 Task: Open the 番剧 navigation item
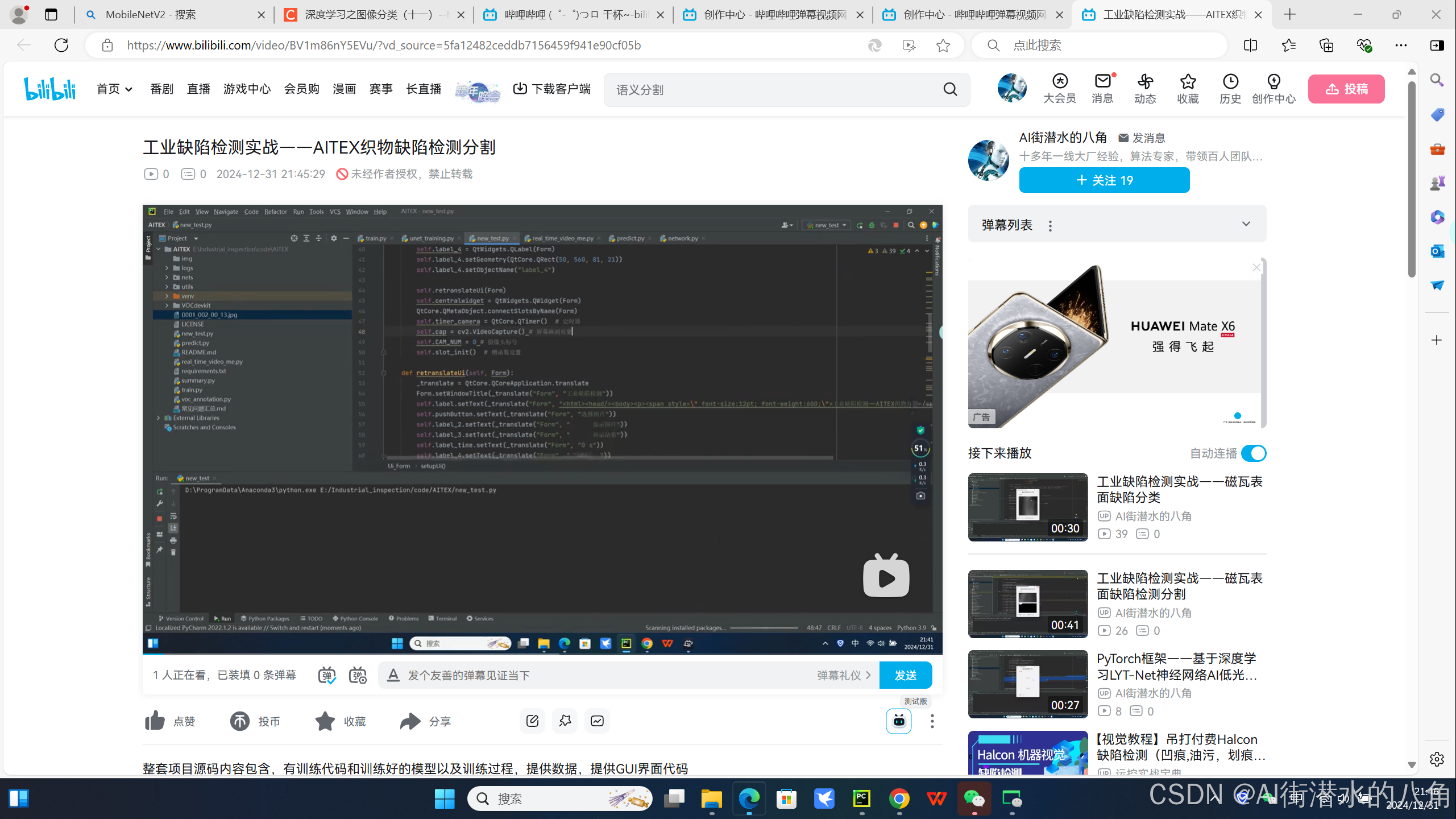pos(161,89)
